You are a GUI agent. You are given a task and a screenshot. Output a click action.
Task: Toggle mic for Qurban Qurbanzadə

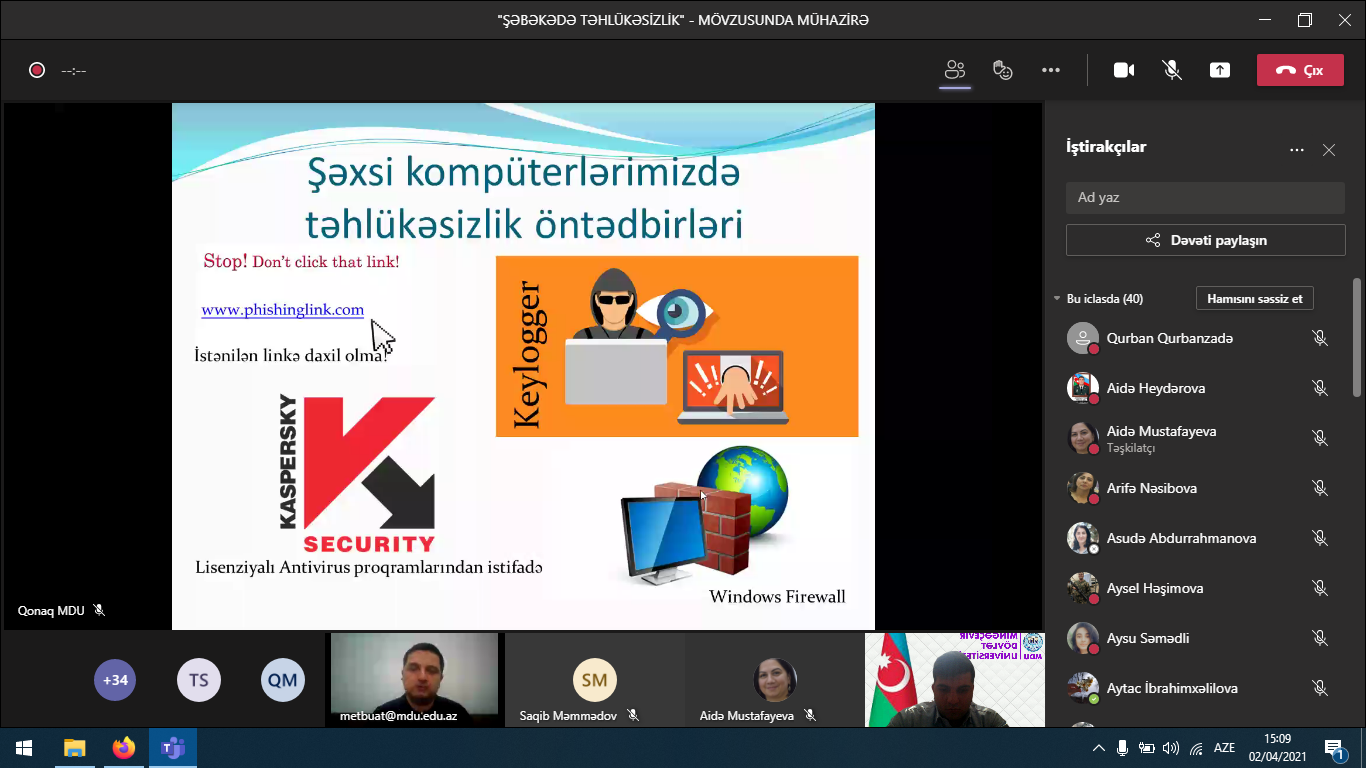coord(1319,338)
